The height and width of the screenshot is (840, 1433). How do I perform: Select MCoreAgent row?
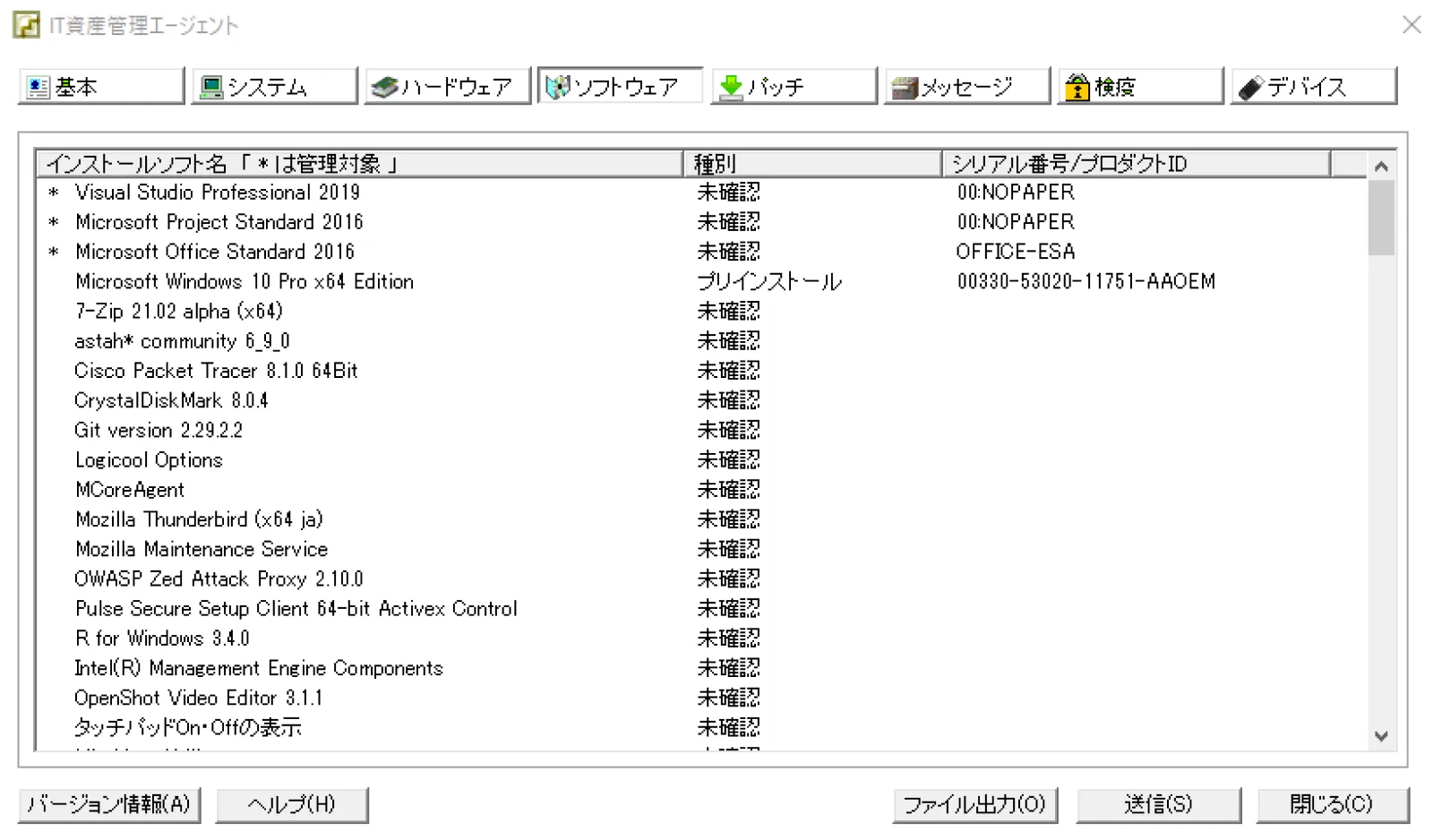[702, 490]
